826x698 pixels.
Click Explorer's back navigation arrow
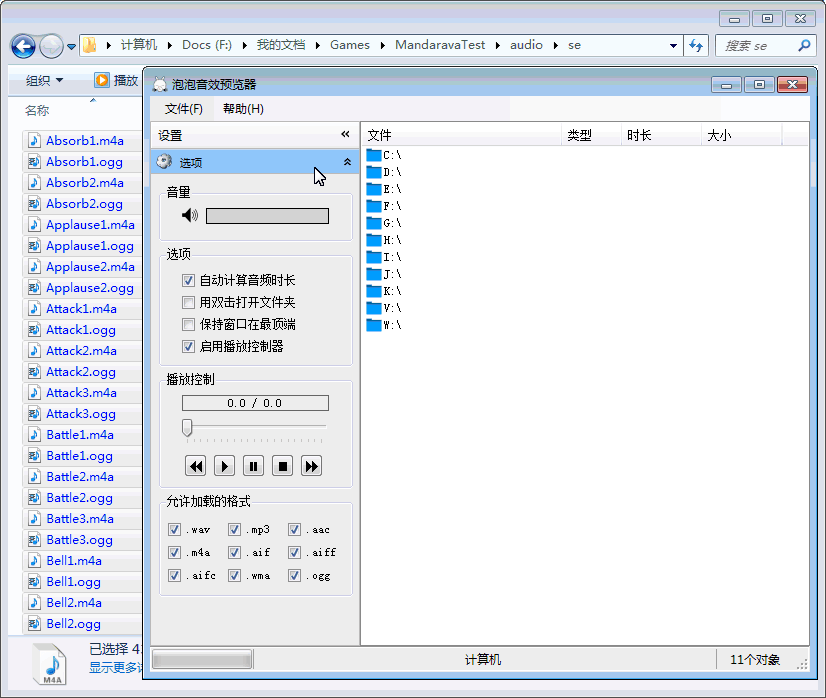point(23,46)
